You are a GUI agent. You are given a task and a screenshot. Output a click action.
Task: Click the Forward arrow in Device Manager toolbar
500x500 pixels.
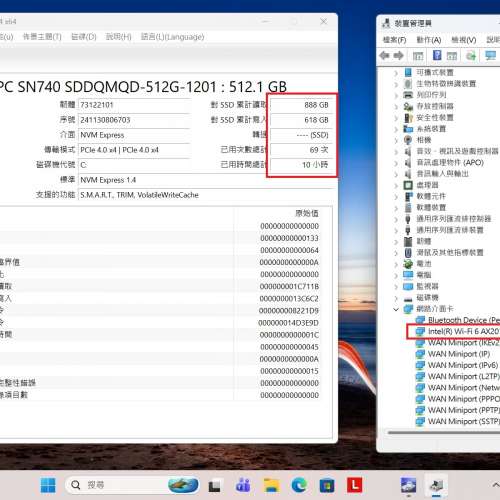[x=399, y=55]
